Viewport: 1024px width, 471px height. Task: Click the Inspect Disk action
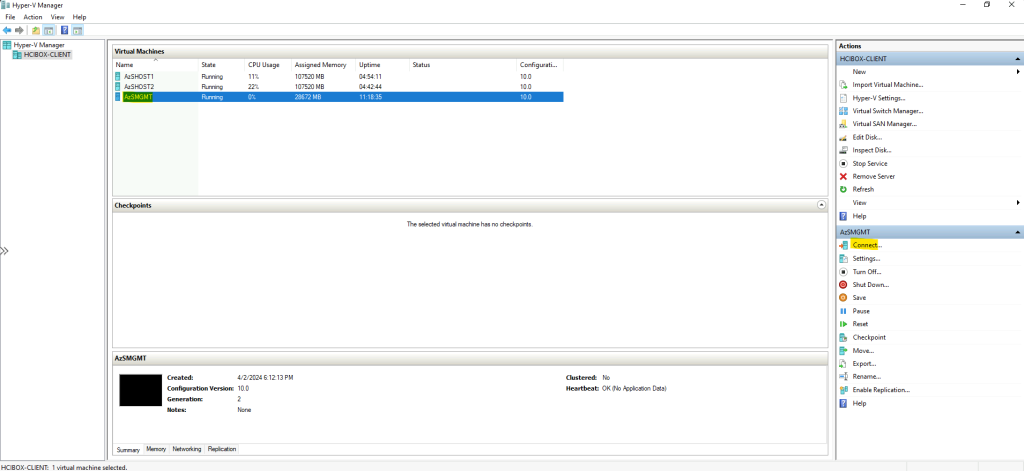click(871, 150)
